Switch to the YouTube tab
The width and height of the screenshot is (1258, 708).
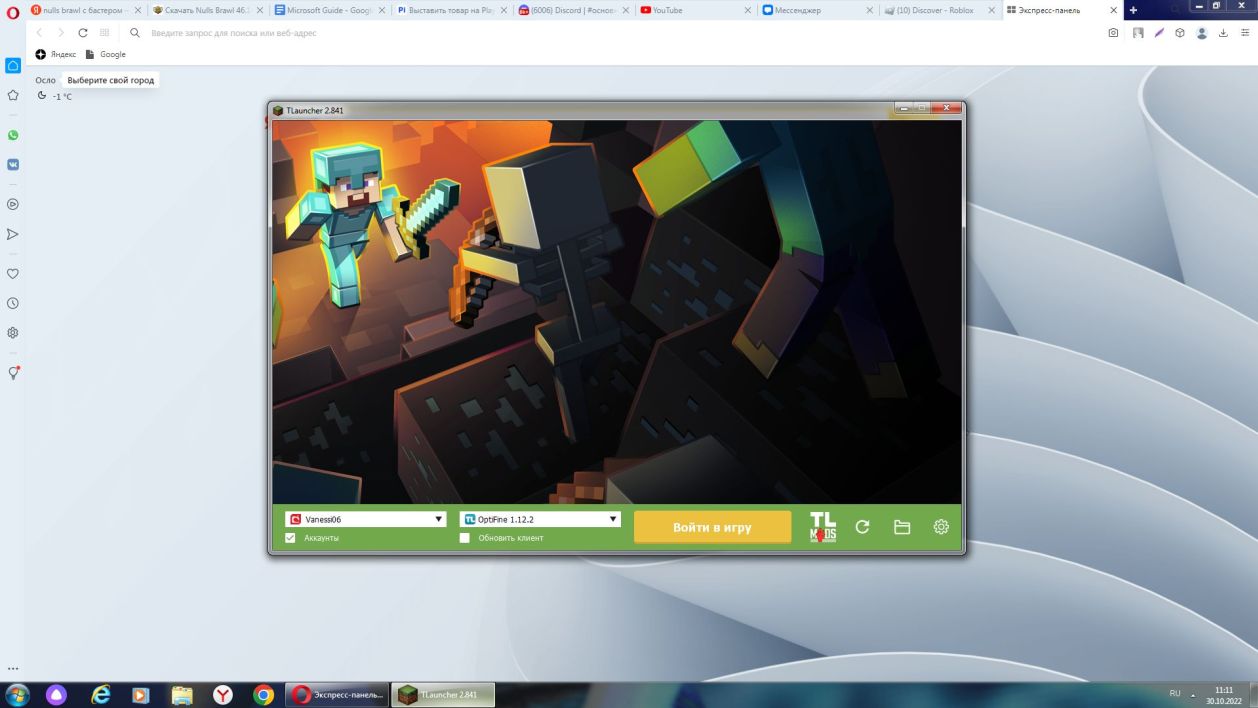[696, 10]
